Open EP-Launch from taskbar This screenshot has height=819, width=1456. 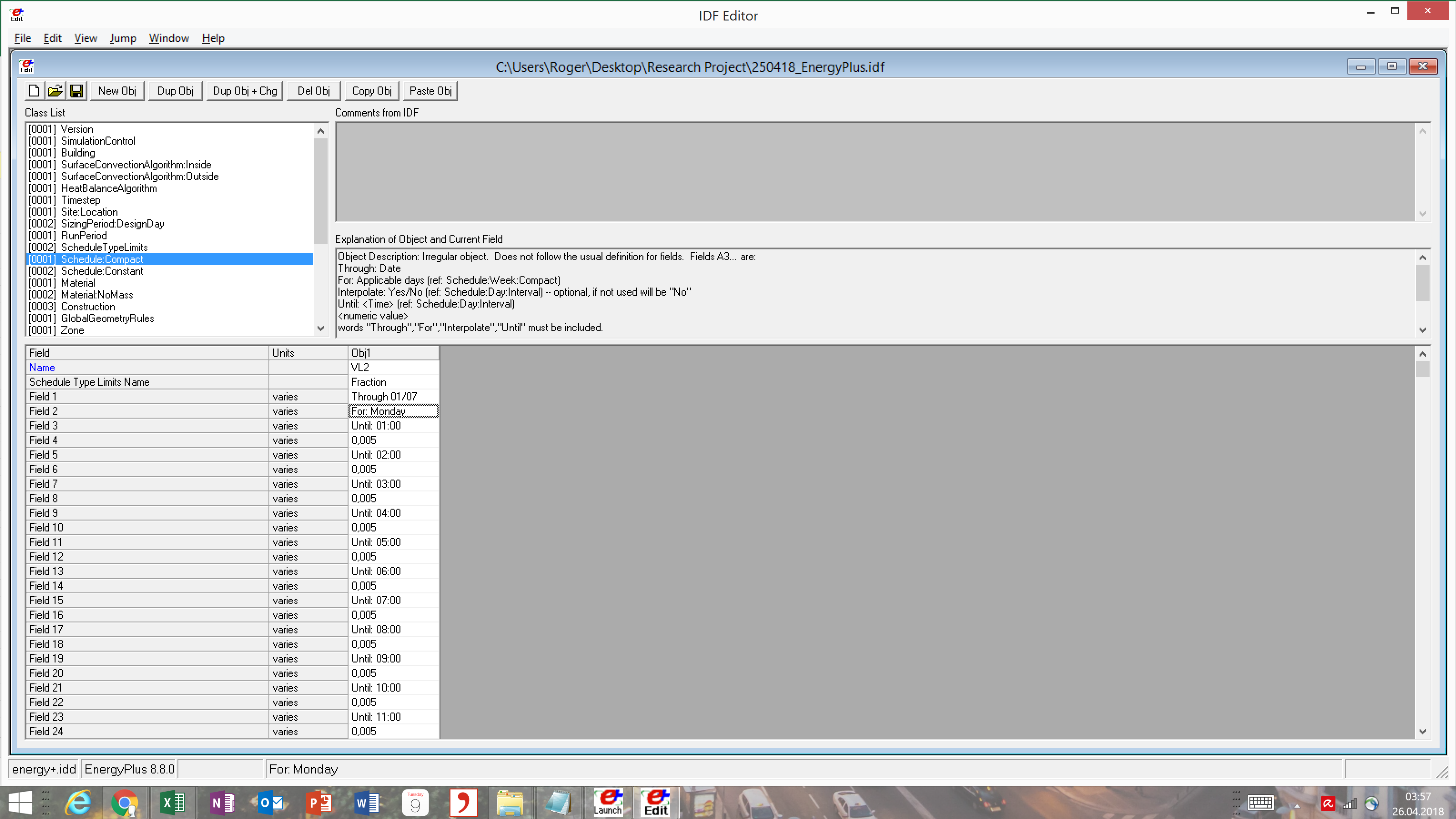click(607, 803)
